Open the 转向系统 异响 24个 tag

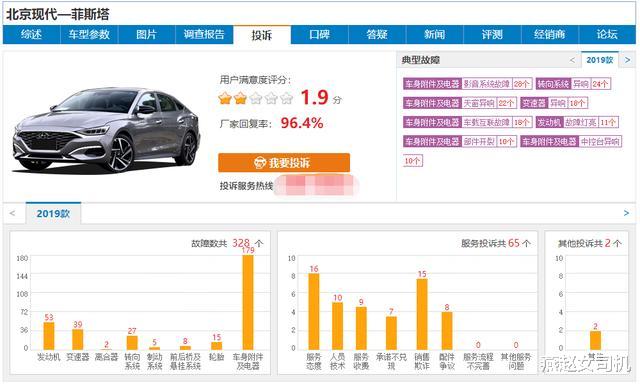point(573,84)
